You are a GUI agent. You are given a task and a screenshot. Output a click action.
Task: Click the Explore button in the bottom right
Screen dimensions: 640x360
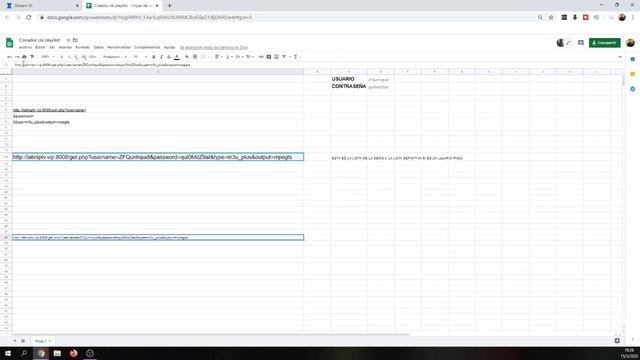[x=617, y=340]
